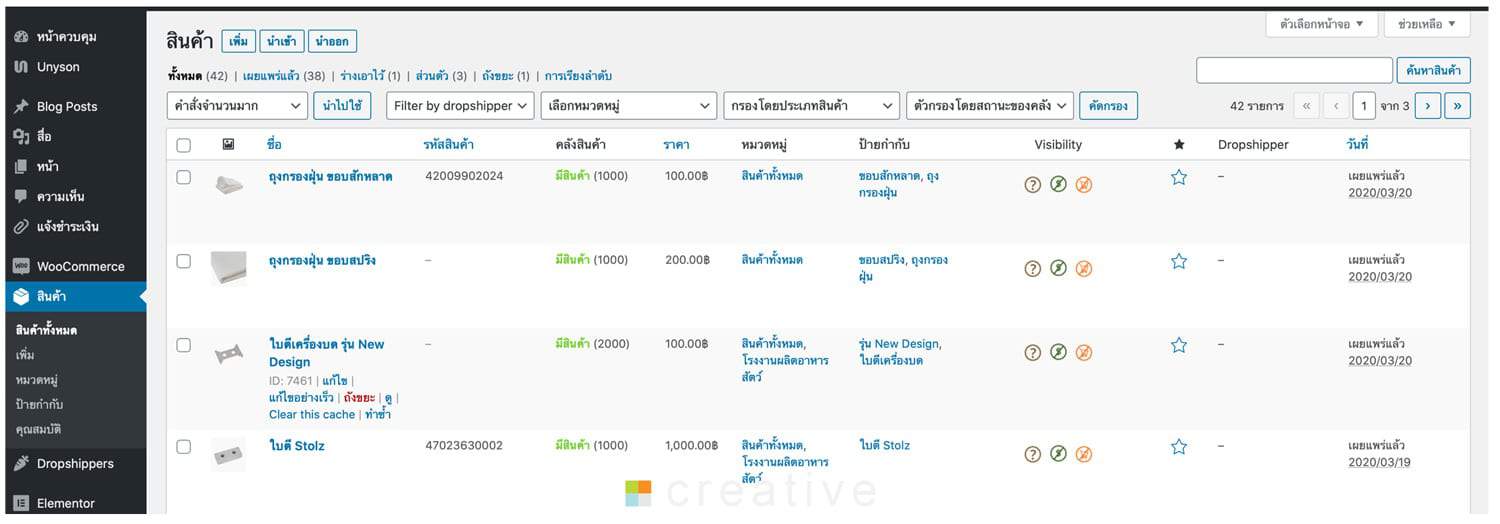Jump to last page double-arrow button
Screen dimensions: 1500x524
[1457, 106]
